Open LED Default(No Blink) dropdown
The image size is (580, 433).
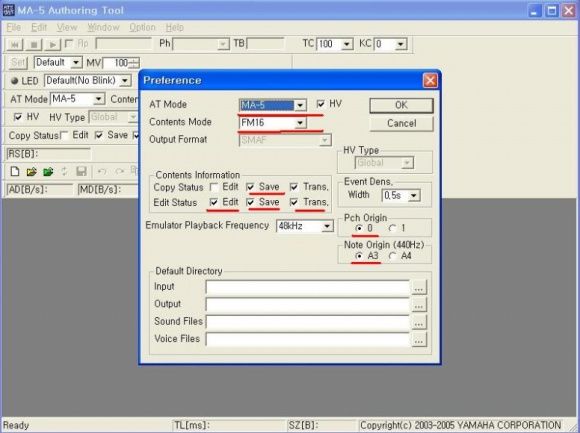(125, 81)
